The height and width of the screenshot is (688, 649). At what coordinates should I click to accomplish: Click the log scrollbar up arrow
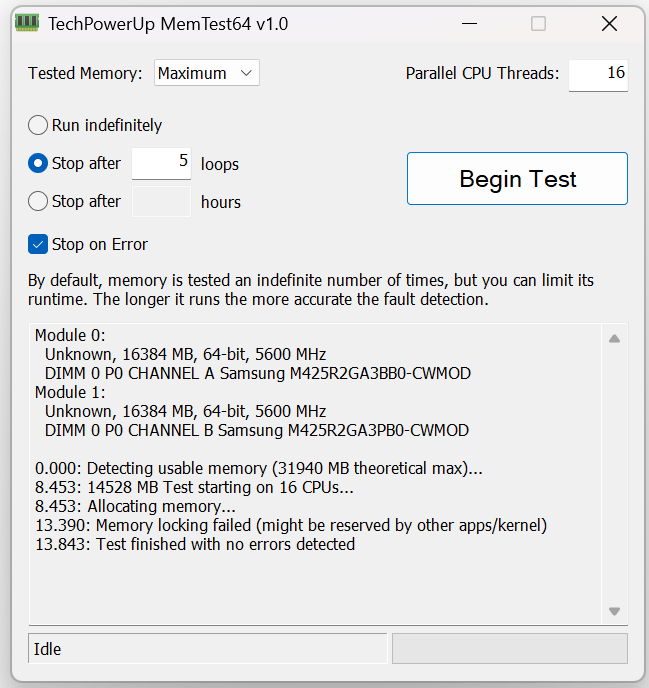[614, 339]
